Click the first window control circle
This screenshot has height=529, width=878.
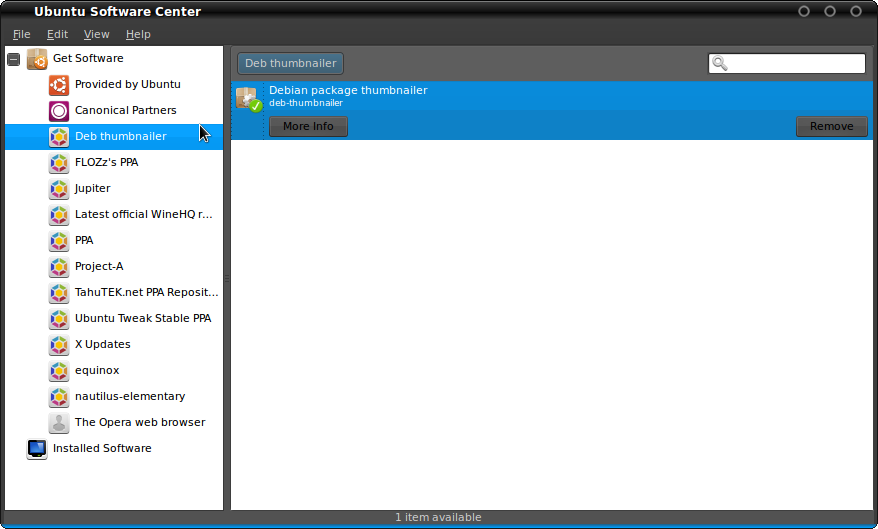point(804,11)
